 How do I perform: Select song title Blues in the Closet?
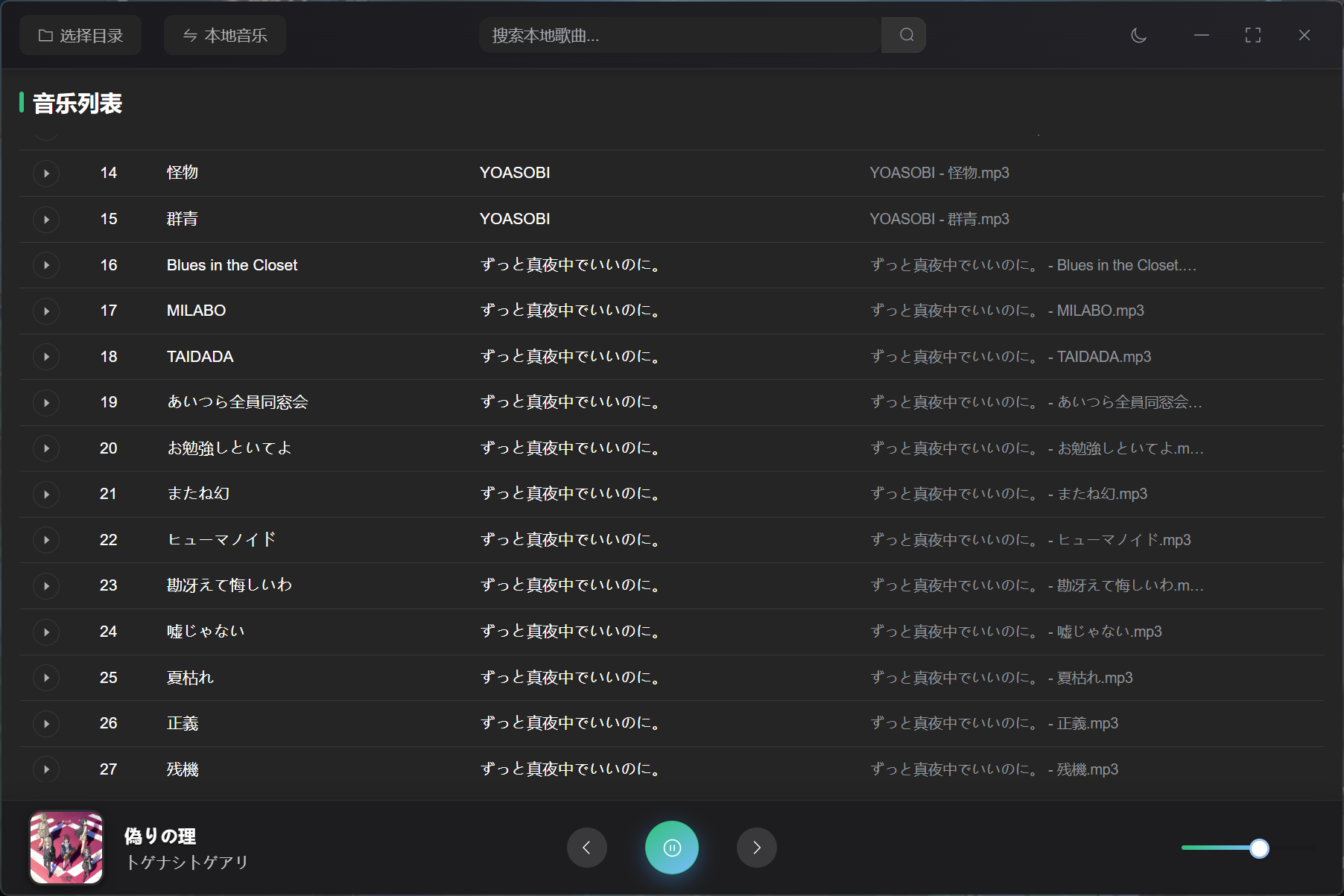[232, 265]
